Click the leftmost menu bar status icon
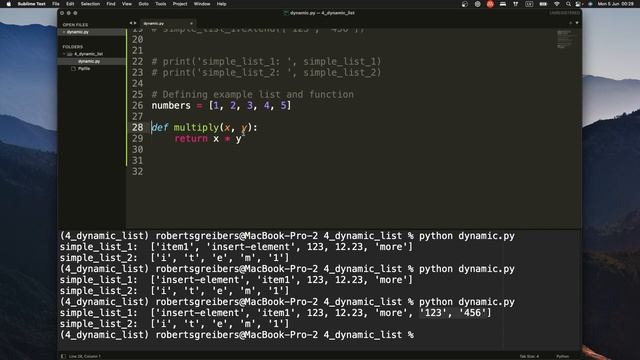640x360 pixels. tap(464, 4)
